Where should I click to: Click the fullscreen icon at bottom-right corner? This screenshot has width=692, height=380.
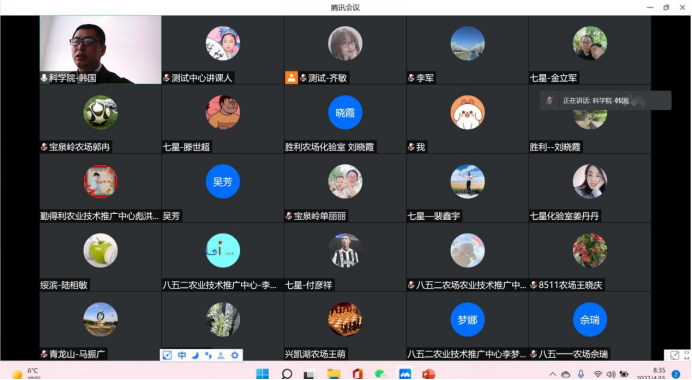(687, 355)
